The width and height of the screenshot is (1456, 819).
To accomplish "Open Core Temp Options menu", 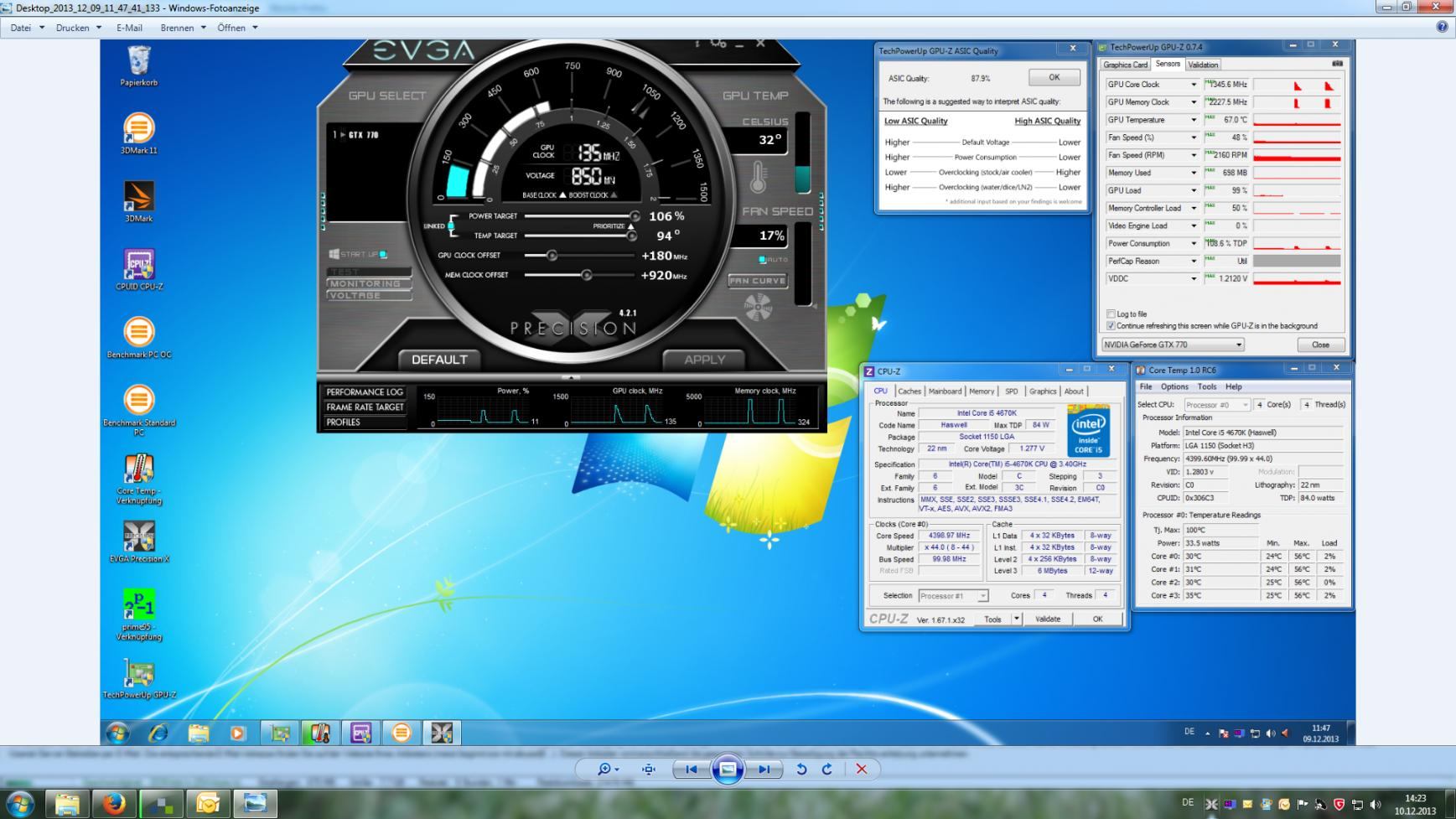I will point(1174,386).
